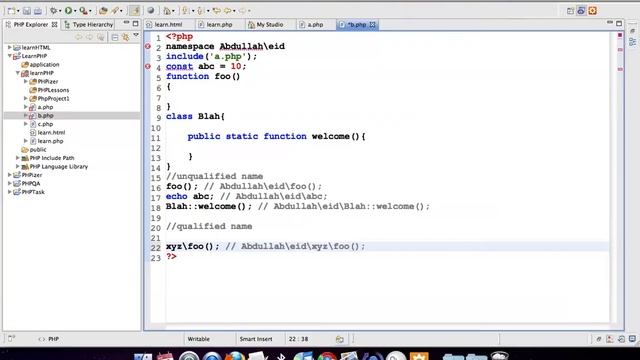Click the Debug gear toolbar icon
This screenshot has width=640, height=360.
click(53, 11)
